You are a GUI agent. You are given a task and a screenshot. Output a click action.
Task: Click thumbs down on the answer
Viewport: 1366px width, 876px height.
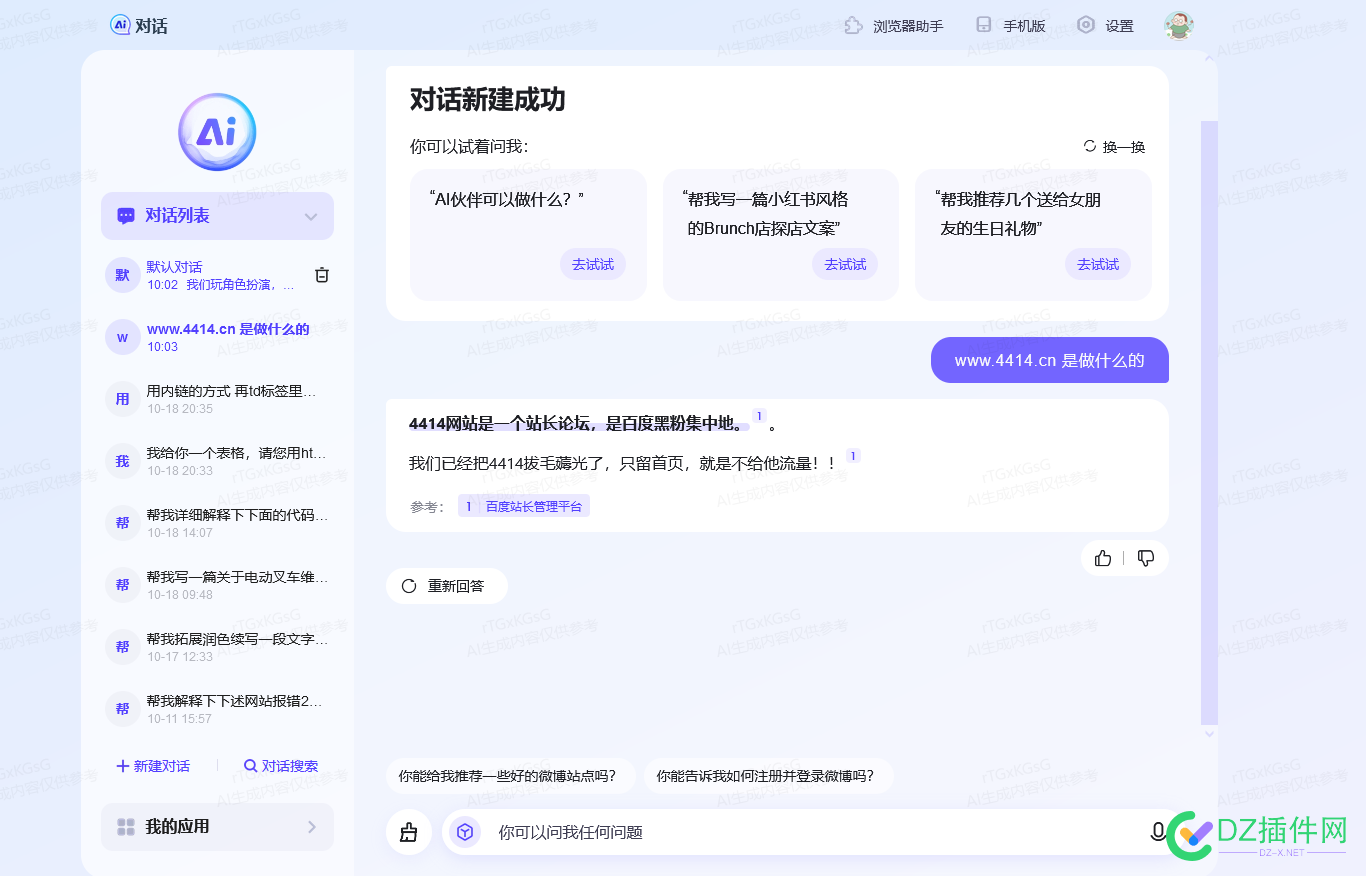pyautogui.click(x=1146, y=558)
